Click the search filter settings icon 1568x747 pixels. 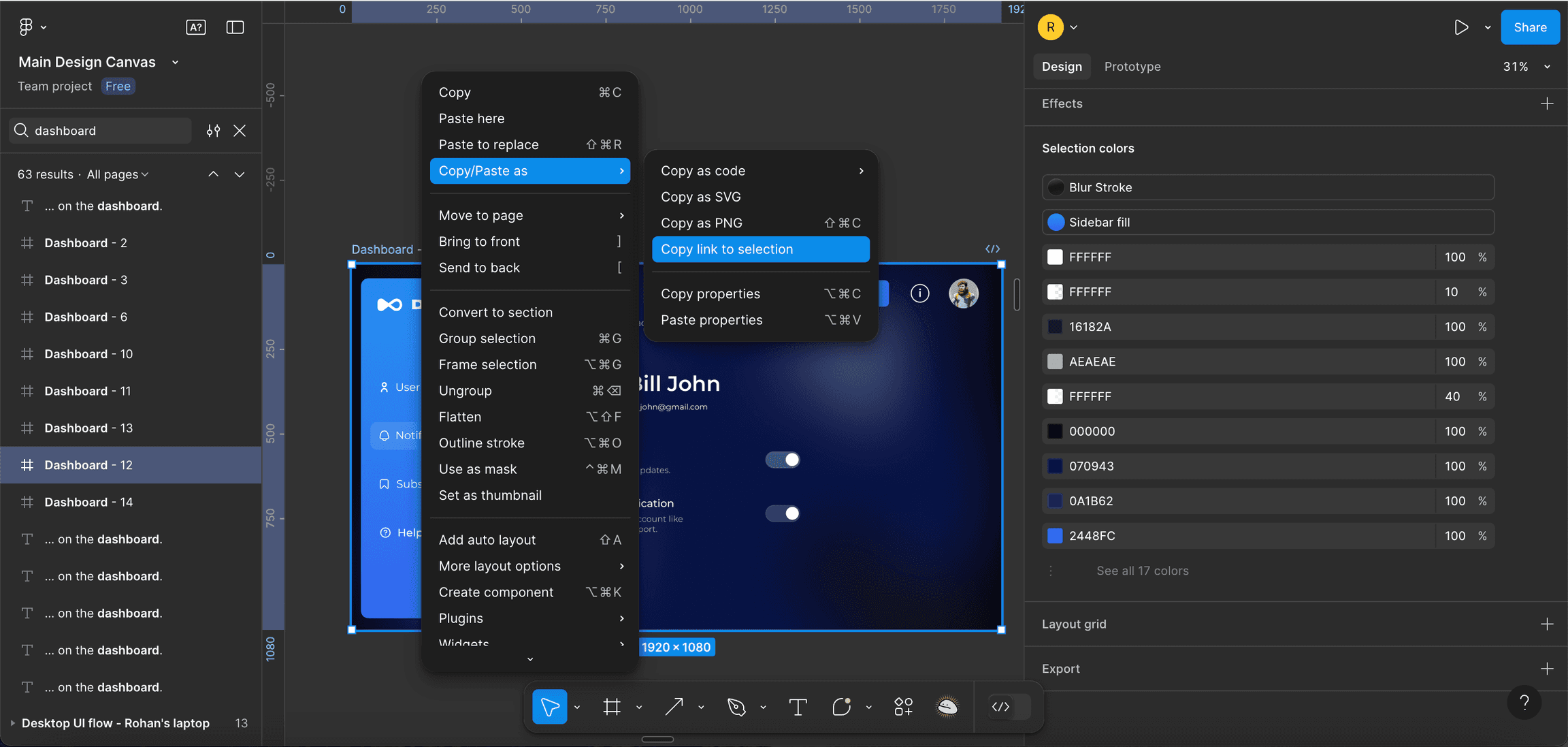click(213, 131)
